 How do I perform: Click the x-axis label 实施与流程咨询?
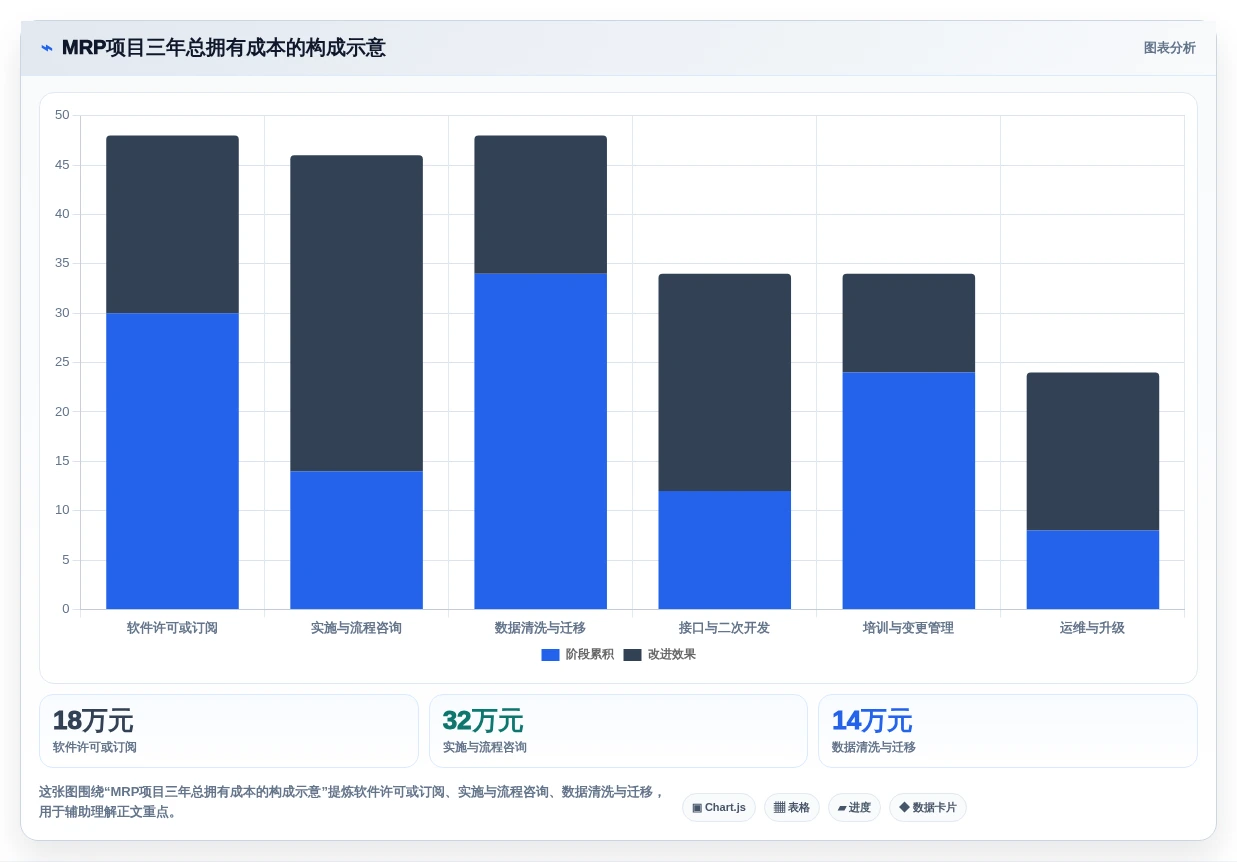pos(356,628)
